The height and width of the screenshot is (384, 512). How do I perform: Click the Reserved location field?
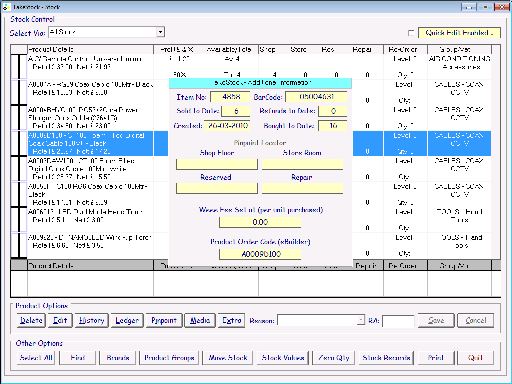click(217, 188)
